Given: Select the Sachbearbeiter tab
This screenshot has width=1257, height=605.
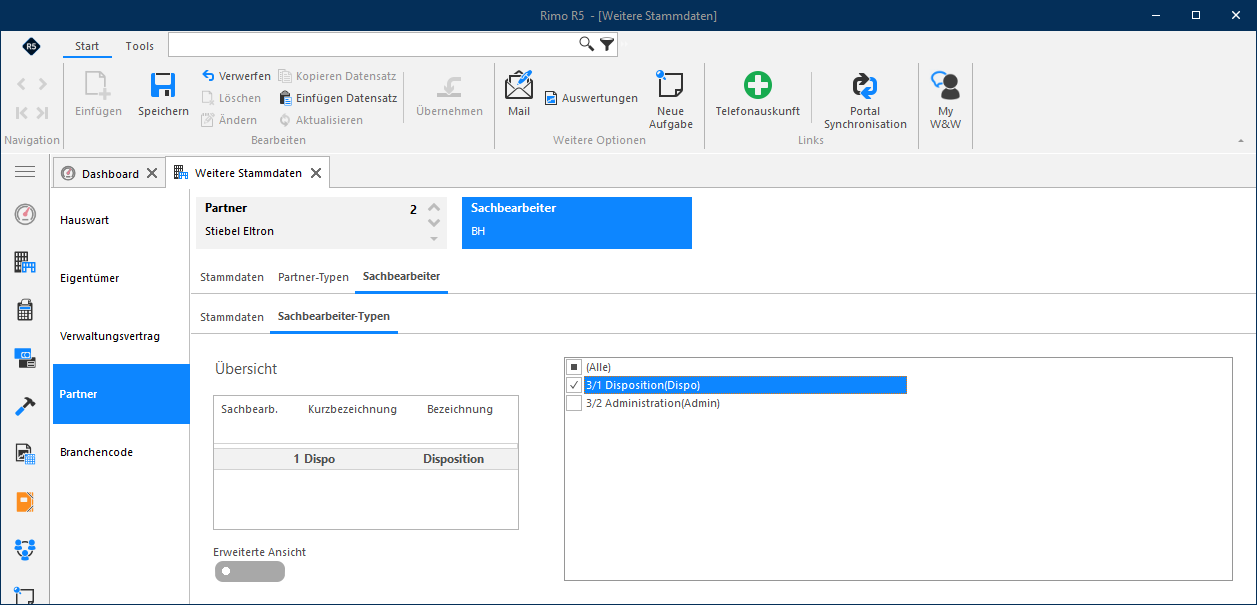Looking at the screenshot, I should pyautogui.click(x=401, y=276).
